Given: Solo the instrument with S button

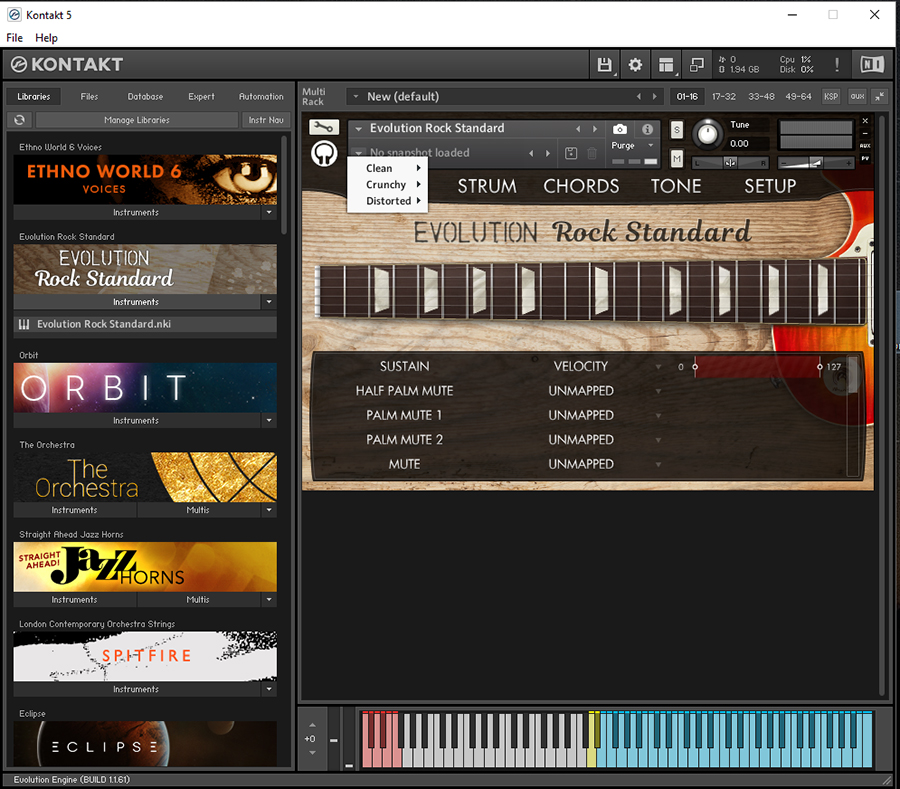Looking at the screenshot, I should click(x=677, y=130).
